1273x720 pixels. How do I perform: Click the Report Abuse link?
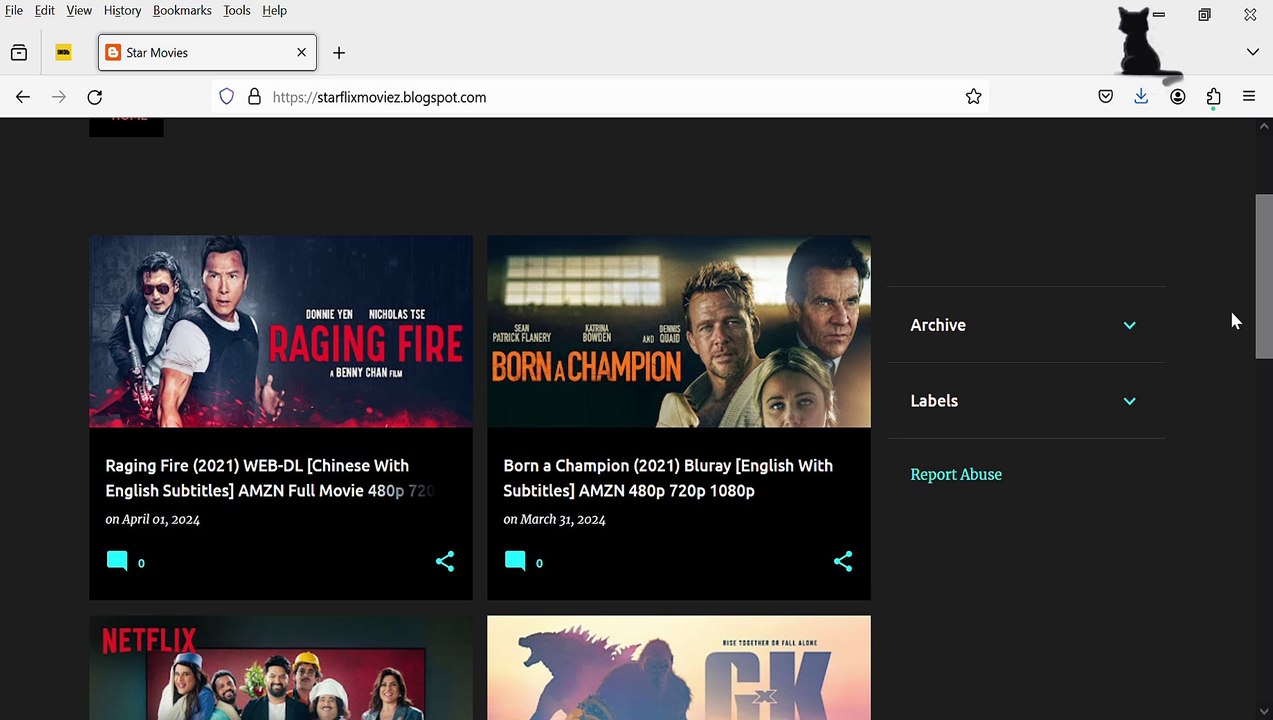coord(956,474)
